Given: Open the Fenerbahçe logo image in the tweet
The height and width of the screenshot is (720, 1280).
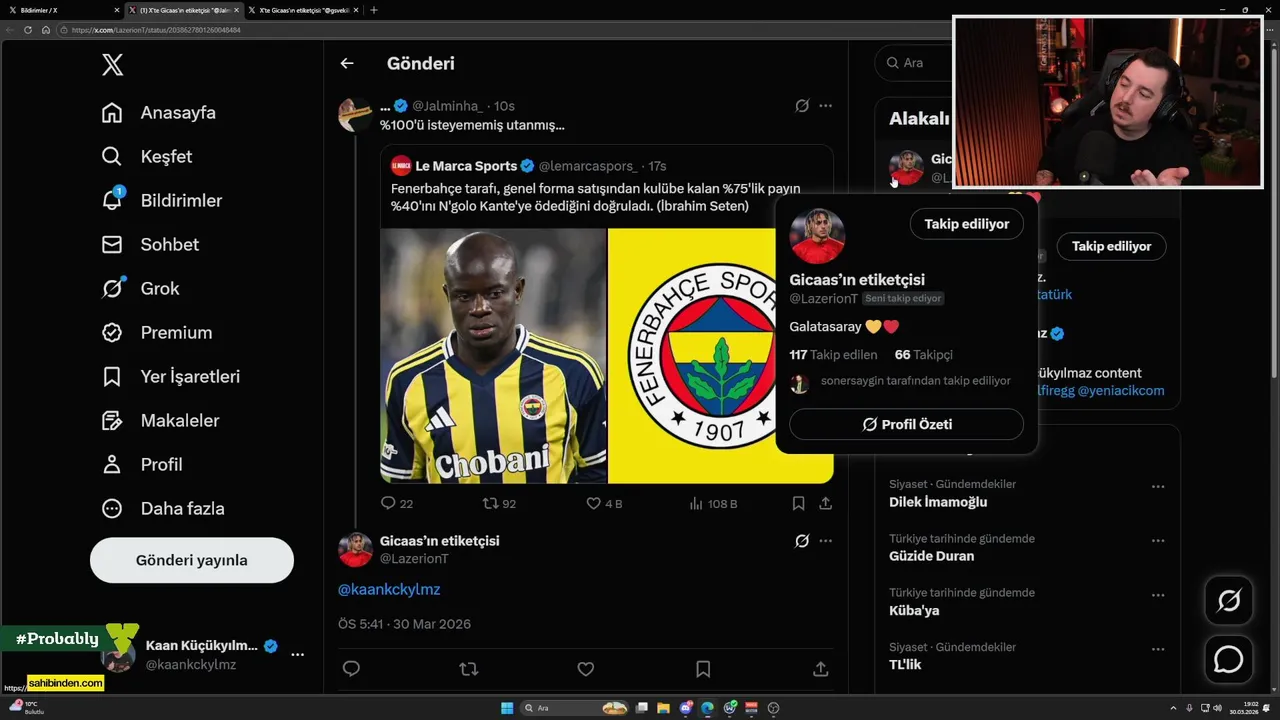Looking at the screenshot, I should pos(721,356).
